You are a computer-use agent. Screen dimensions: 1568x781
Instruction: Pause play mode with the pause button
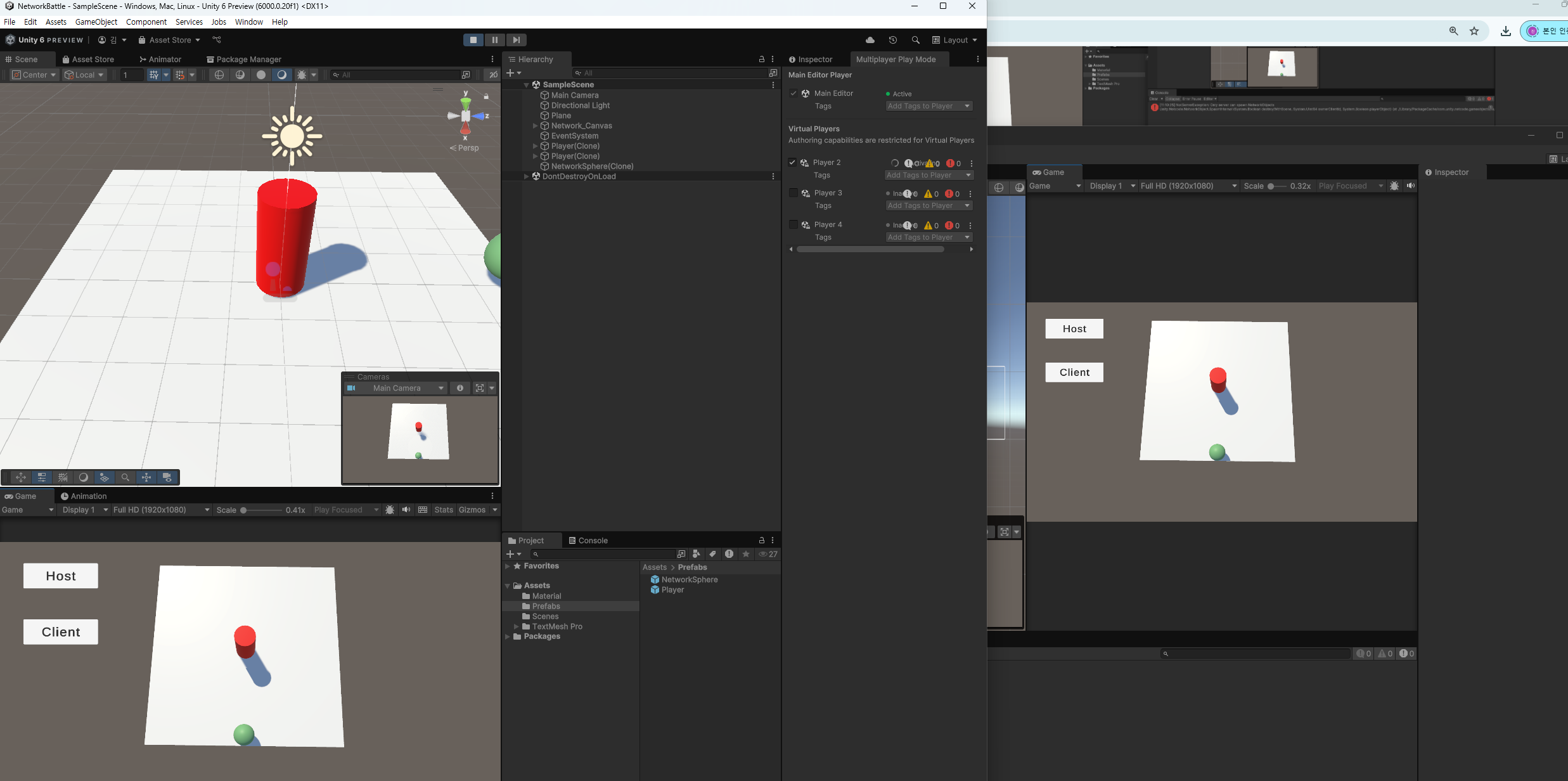(494, 40)
